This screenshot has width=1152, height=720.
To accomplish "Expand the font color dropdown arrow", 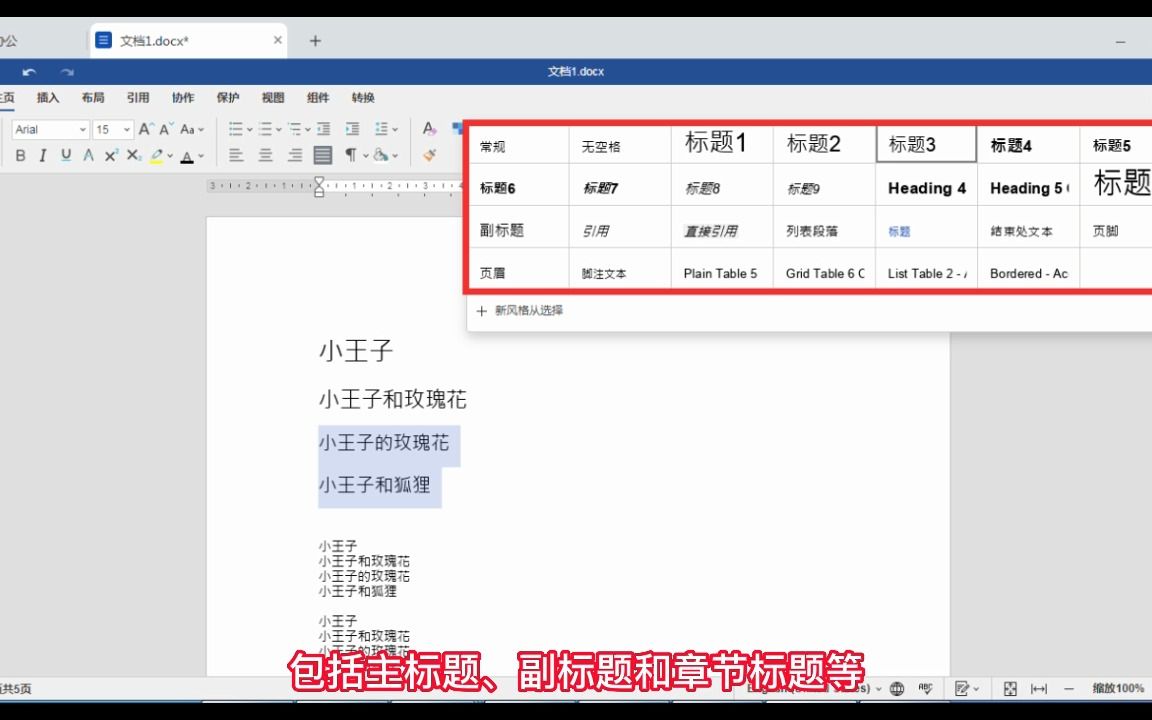I will [x=200, y=156].
